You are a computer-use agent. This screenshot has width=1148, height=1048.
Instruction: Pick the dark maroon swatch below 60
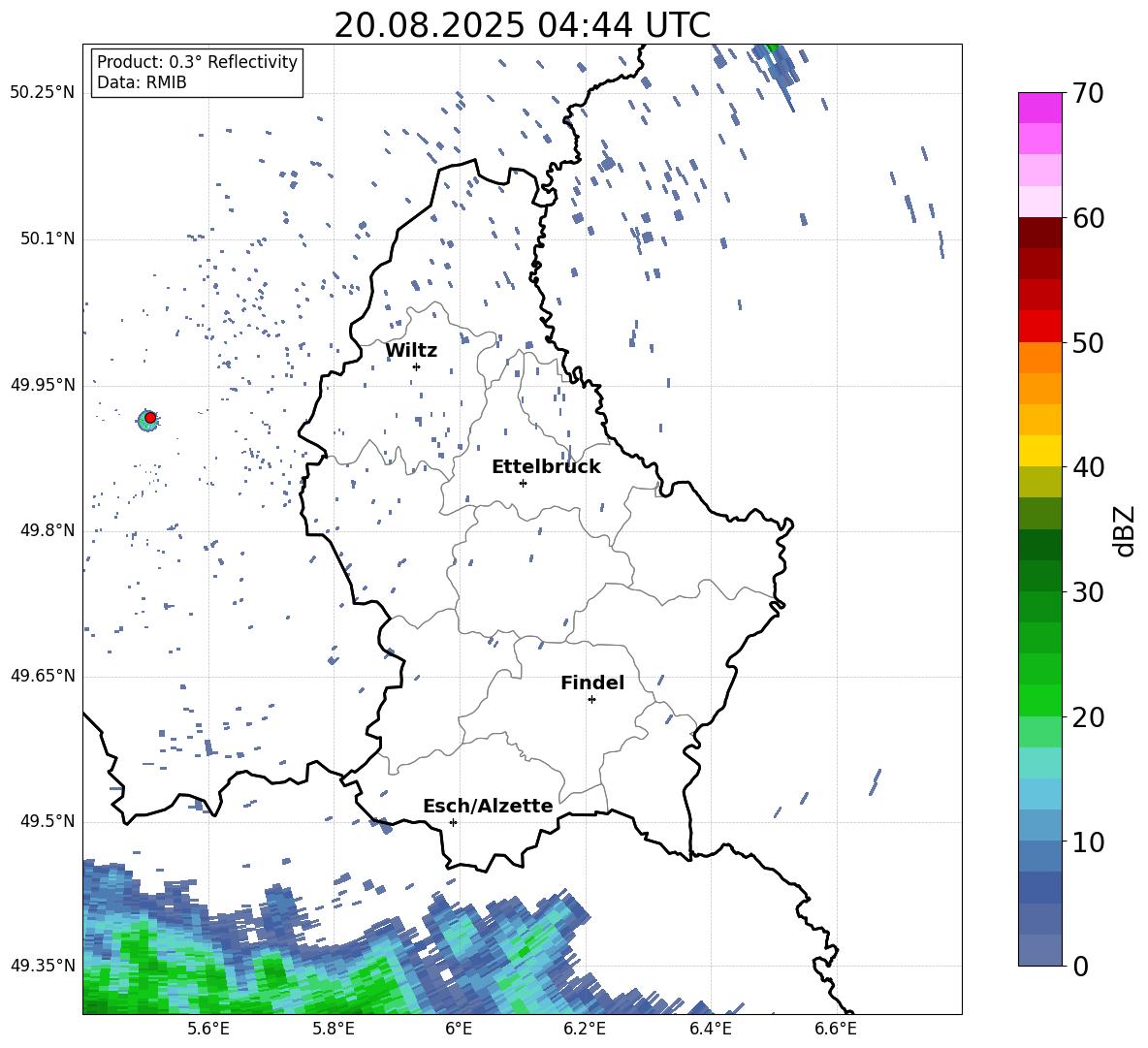[x=1039, y=233]
